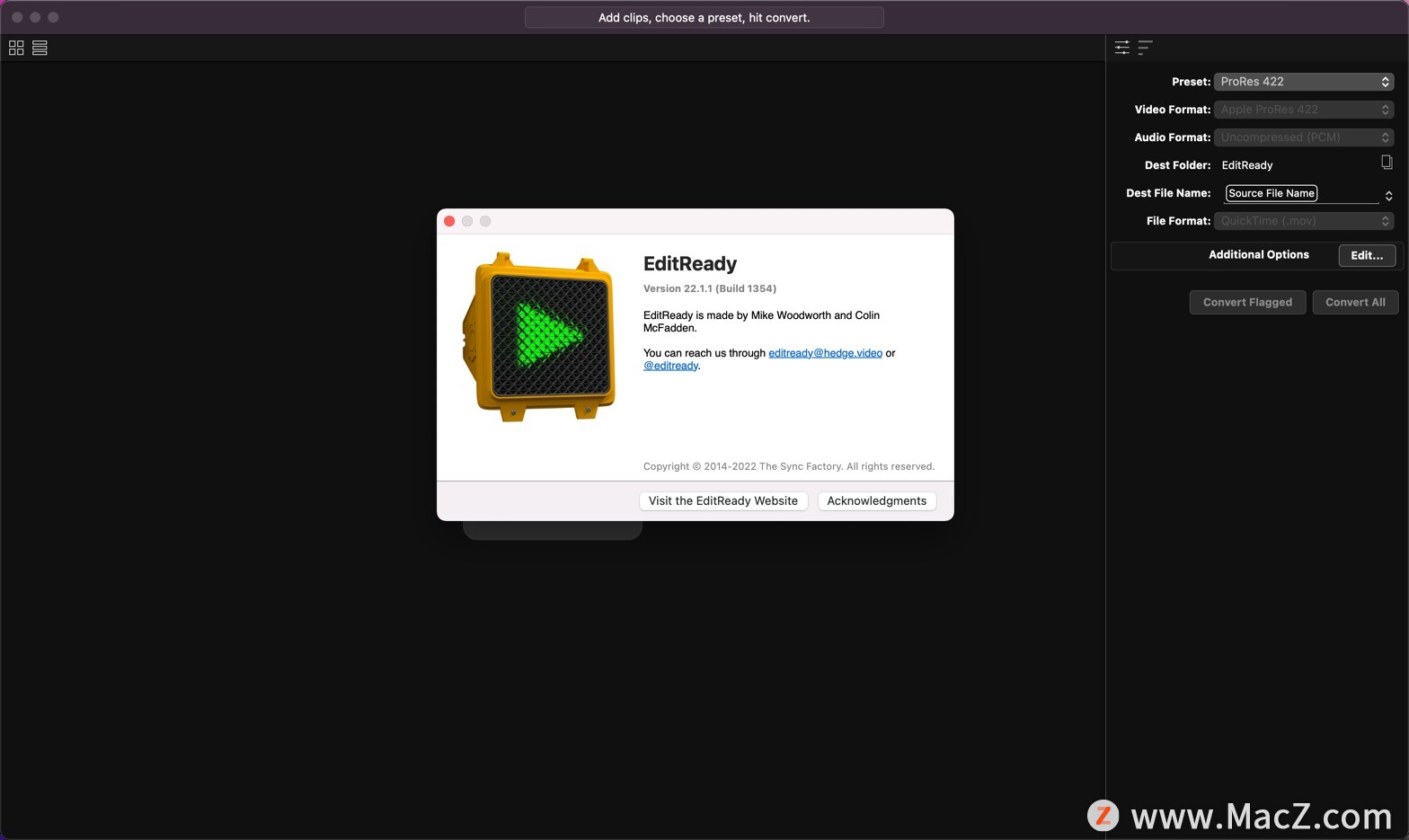Screen dimensions: 1409x840
Task: Click the Source File Name token
Action: [1272, 193]
